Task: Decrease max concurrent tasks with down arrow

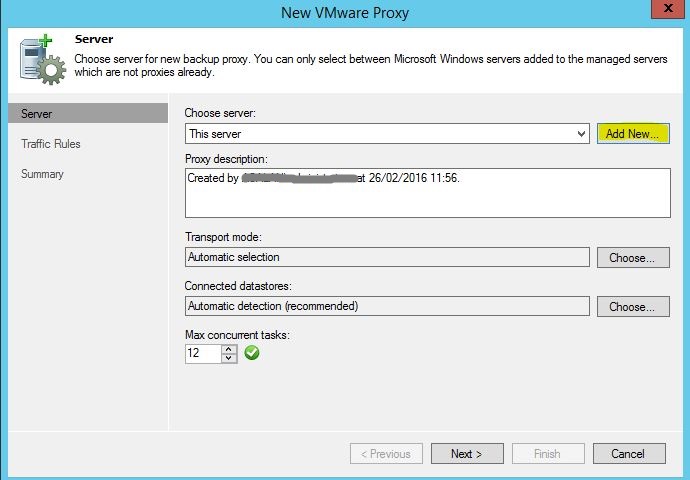Action: coord(229,358)
